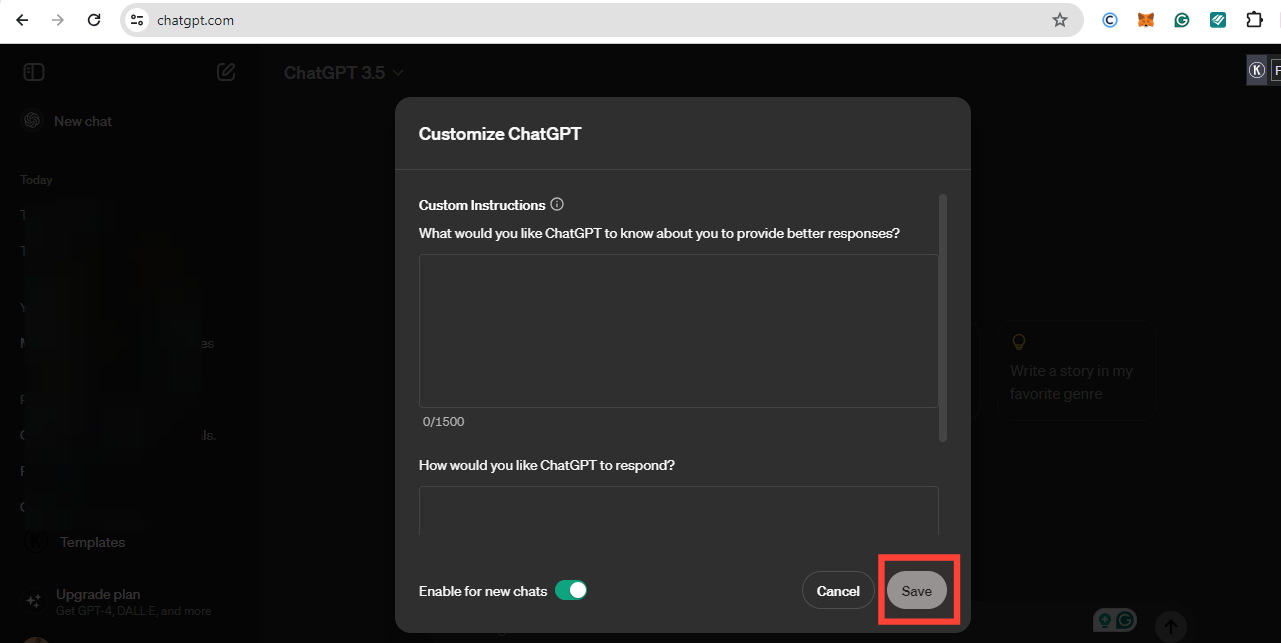Save the custom instructions
The height and width of the screenshot is (643, 1281).
[916, 591]
